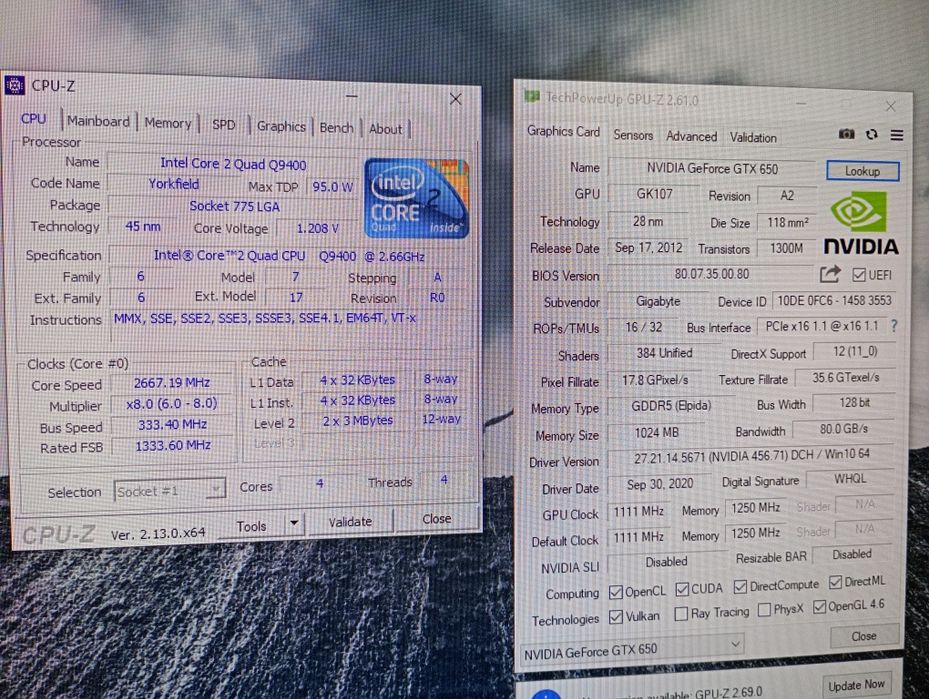The height and width of the screenshot is (699, 929).
Task: Switch to the Memory tab in CPU-Z
Action: (168, 123)
